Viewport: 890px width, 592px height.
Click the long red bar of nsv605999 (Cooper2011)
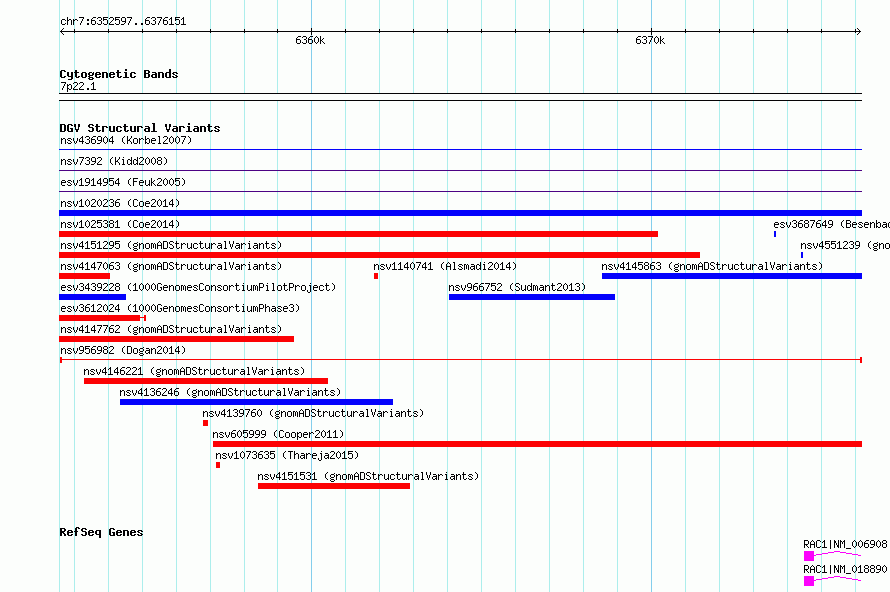(538, 444)
